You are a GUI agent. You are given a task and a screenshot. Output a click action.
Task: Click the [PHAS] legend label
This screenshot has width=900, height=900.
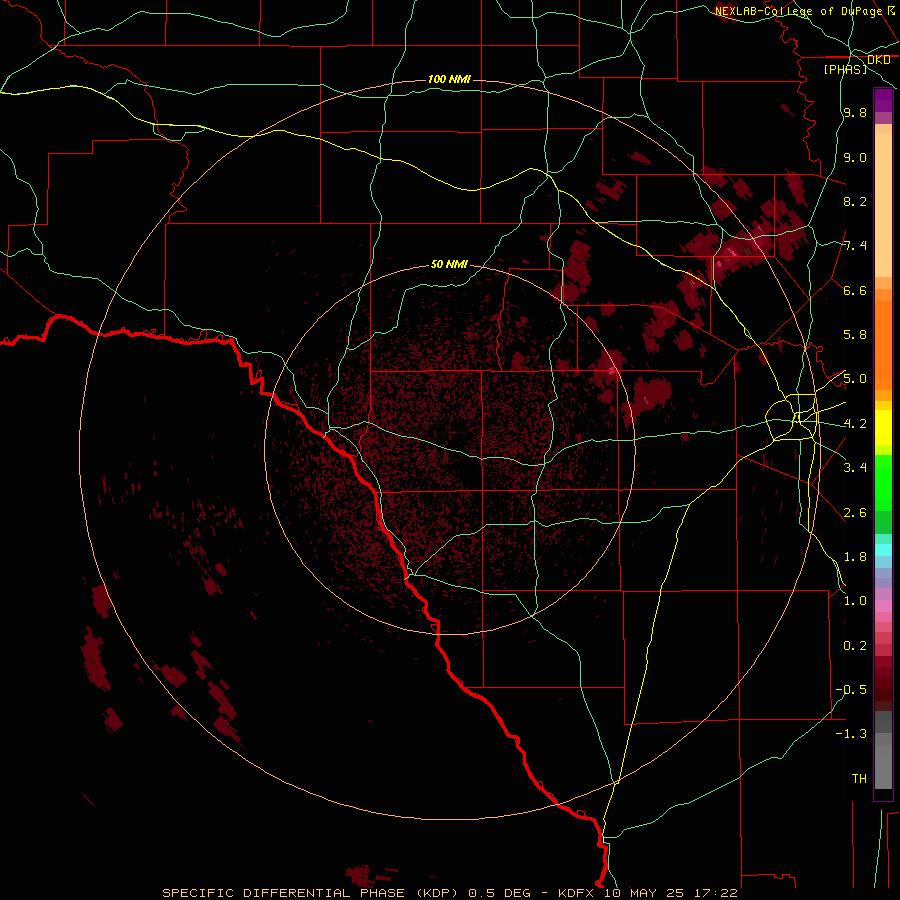[845, 69]
